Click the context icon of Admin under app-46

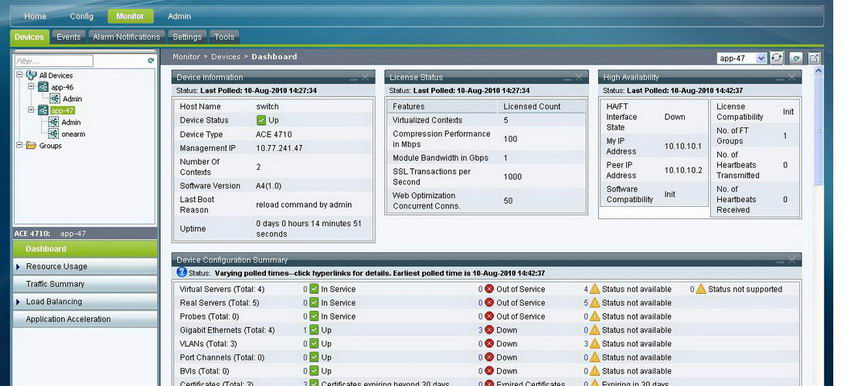[54, 99]
